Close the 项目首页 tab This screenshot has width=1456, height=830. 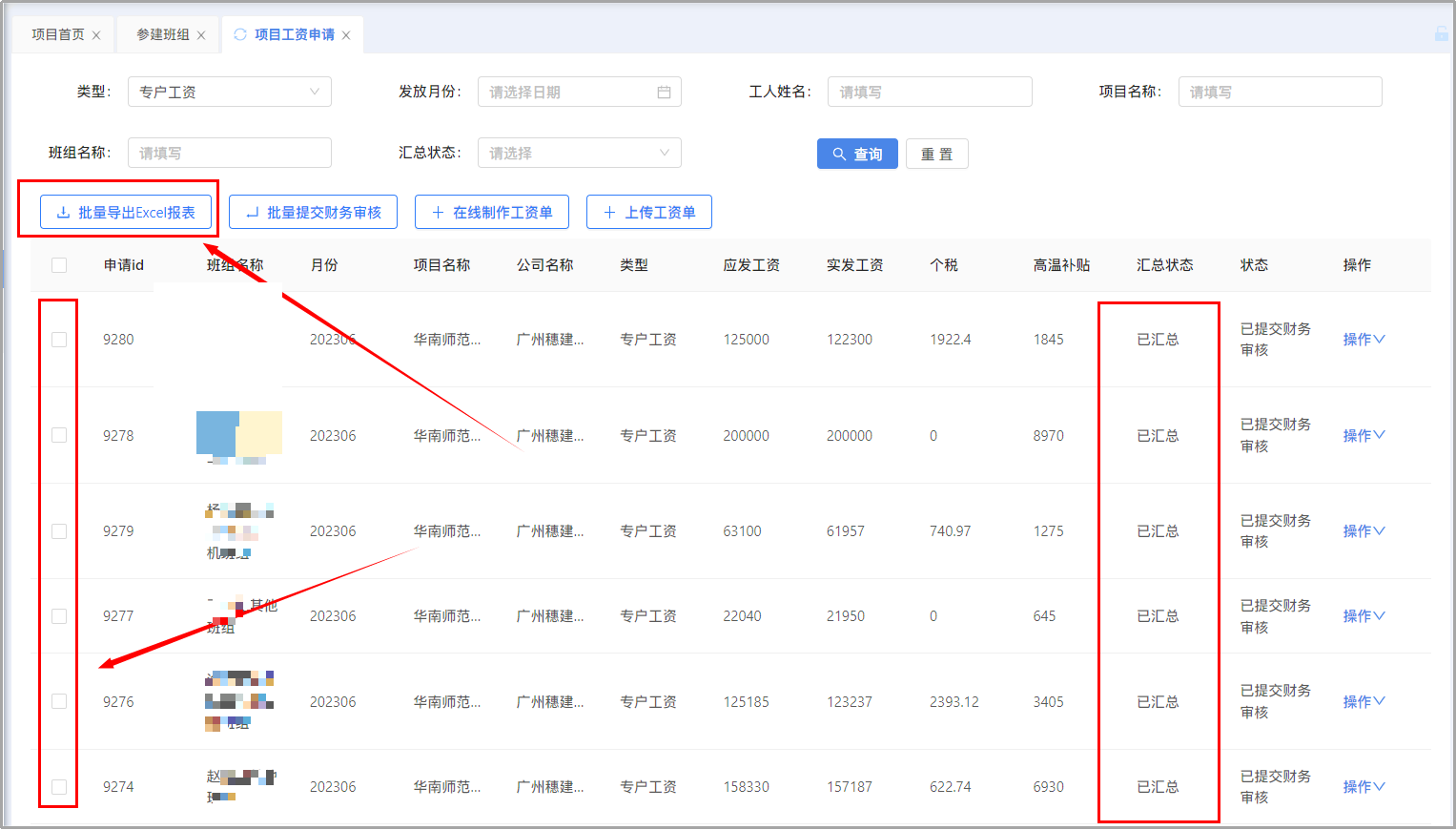coord(96,35)
